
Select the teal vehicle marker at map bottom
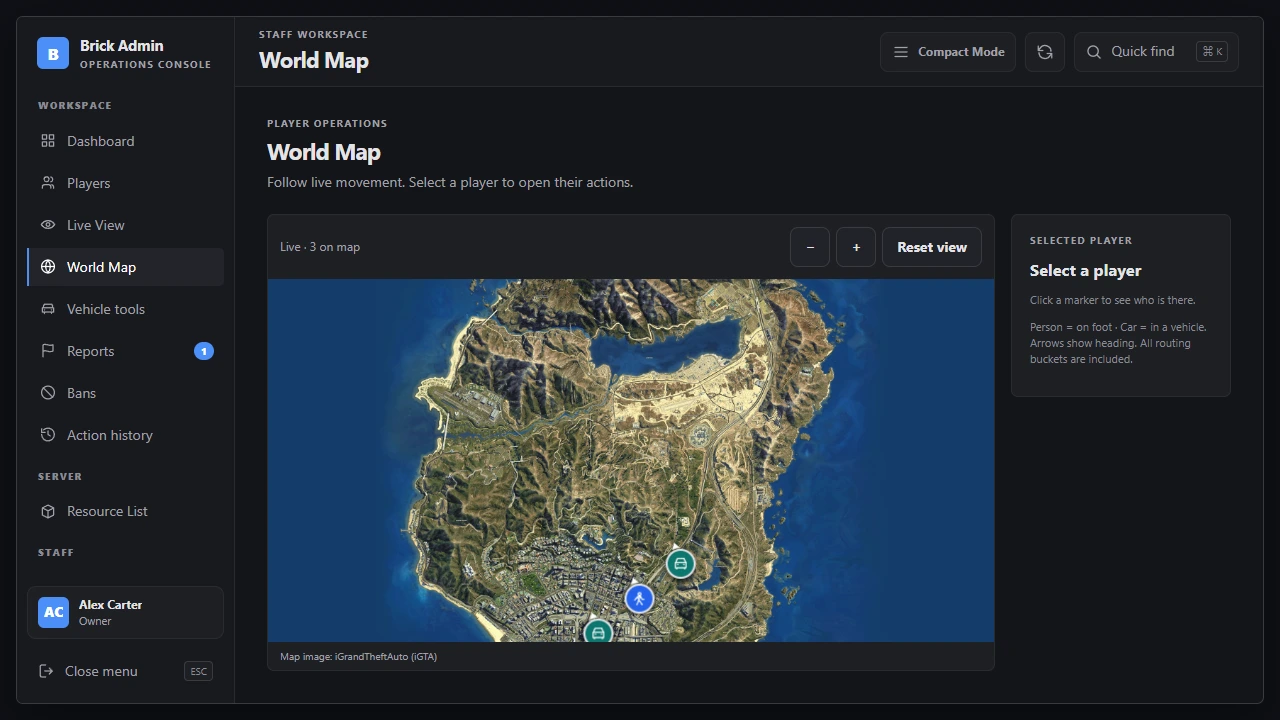(598, 632)
